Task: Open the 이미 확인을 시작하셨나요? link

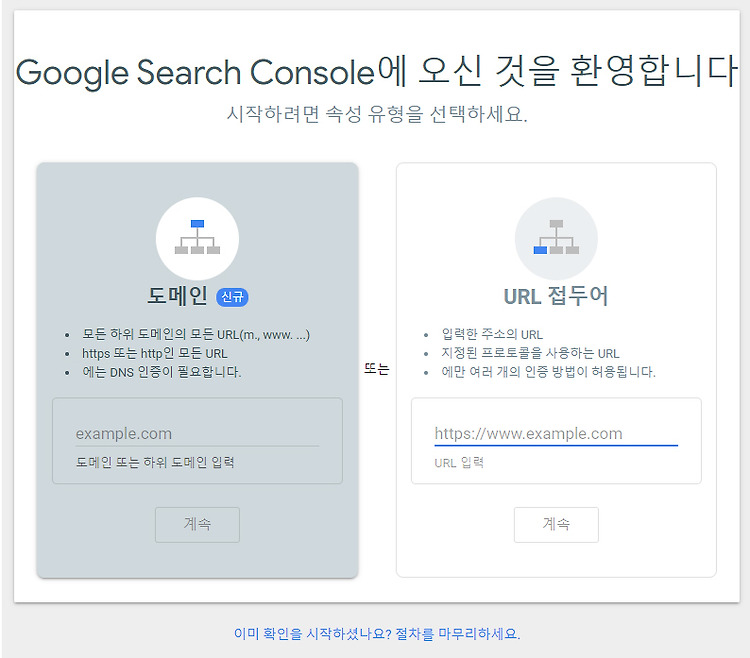Action: pyautogui.click(x=377, y=634)
